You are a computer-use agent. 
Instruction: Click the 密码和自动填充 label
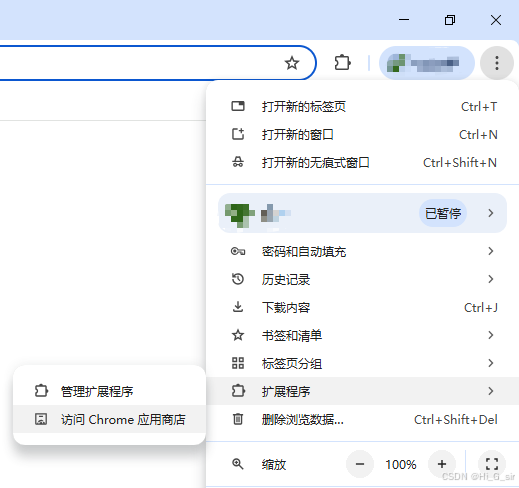click(x=304, y=252)
